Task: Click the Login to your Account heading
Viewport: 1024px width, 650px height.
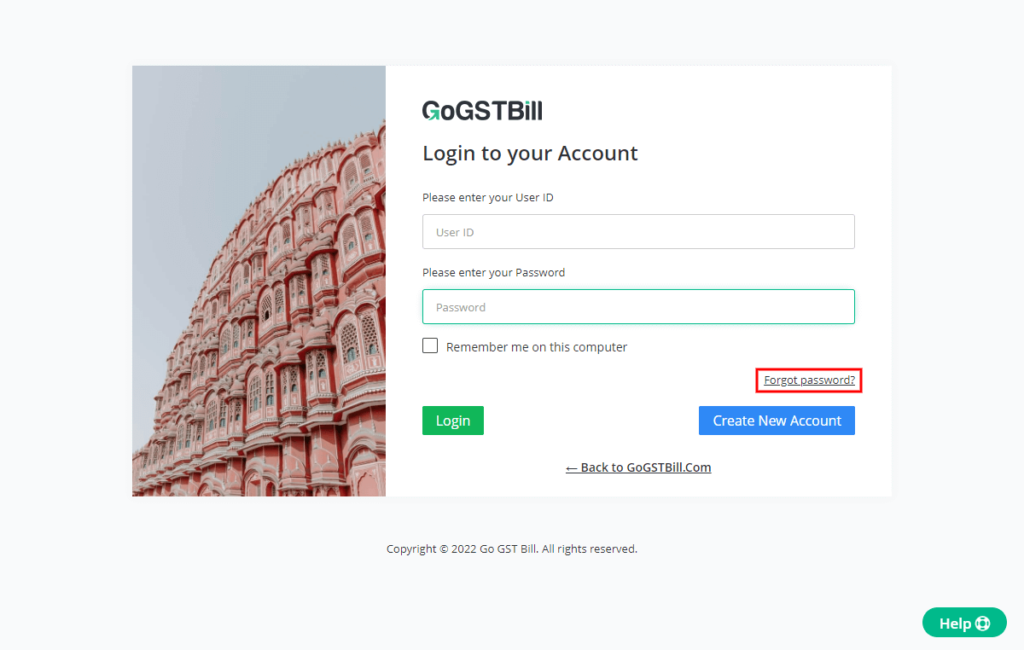Action: click(530, 153)
